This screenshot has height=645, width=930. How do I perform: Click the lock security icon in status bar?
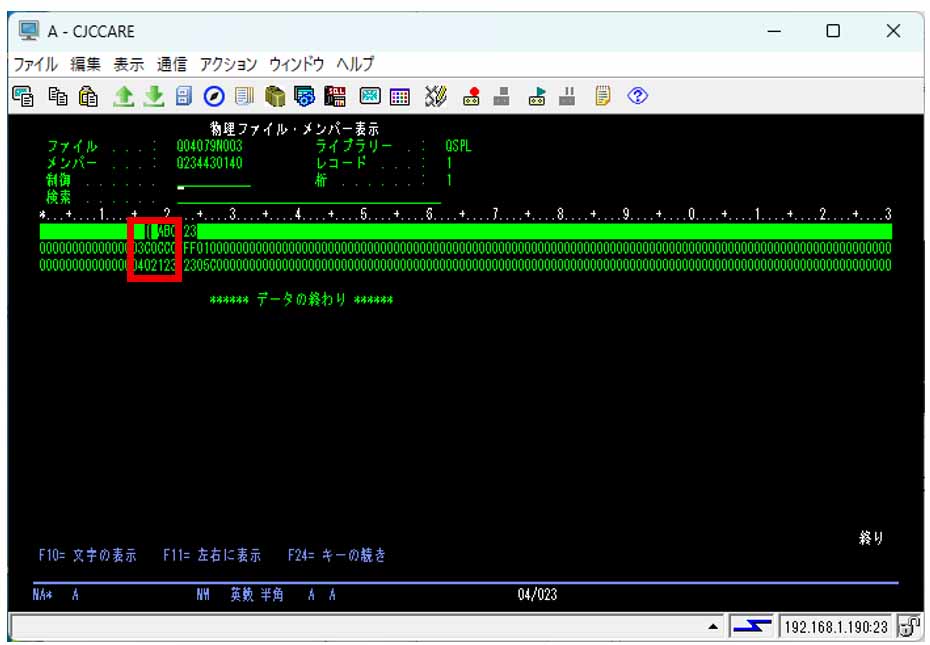(x=910, y=627)
